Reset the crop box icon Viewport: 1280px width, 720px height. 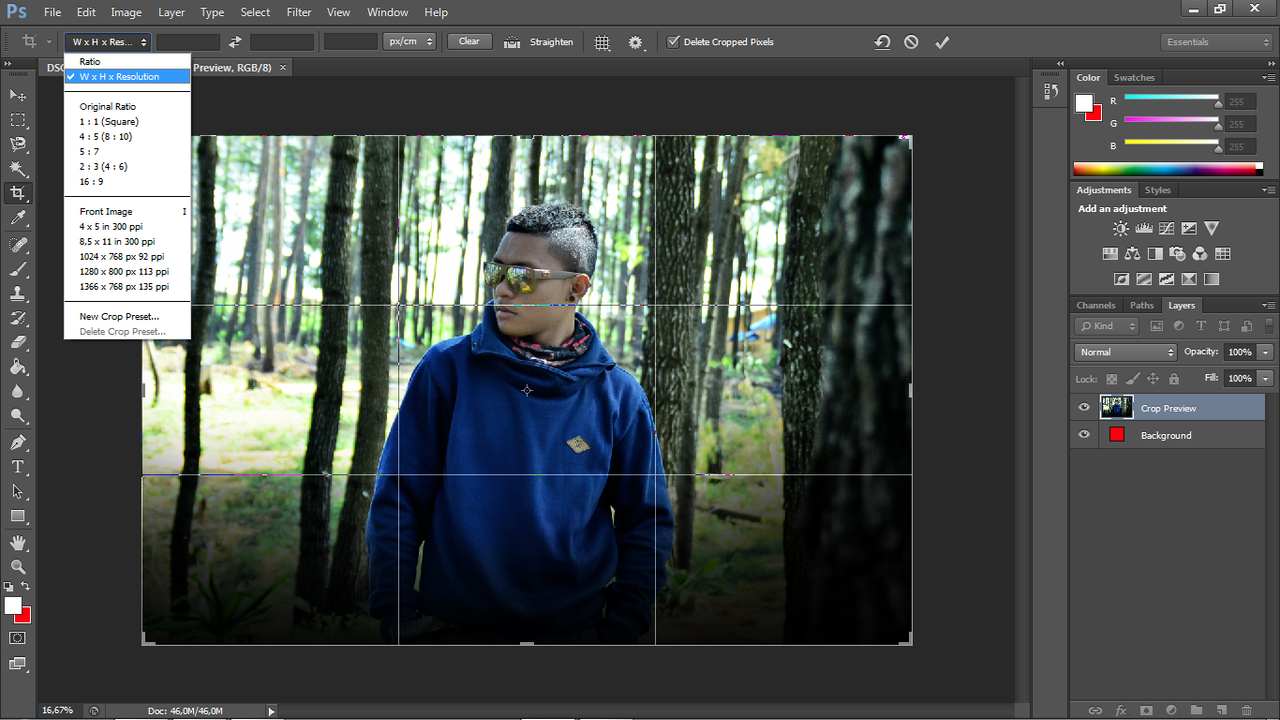[882, 42]
